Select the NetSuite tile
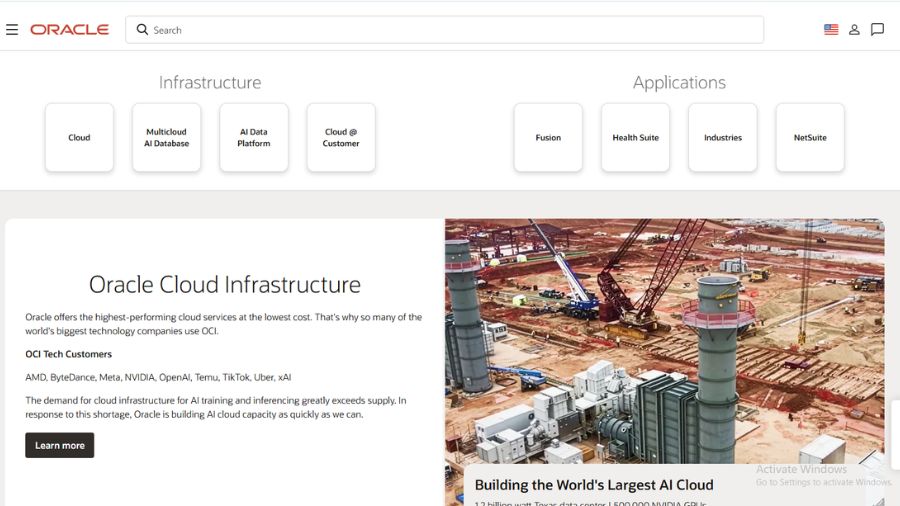This screenshot has height=506, width=900. [x=810, y=138]
